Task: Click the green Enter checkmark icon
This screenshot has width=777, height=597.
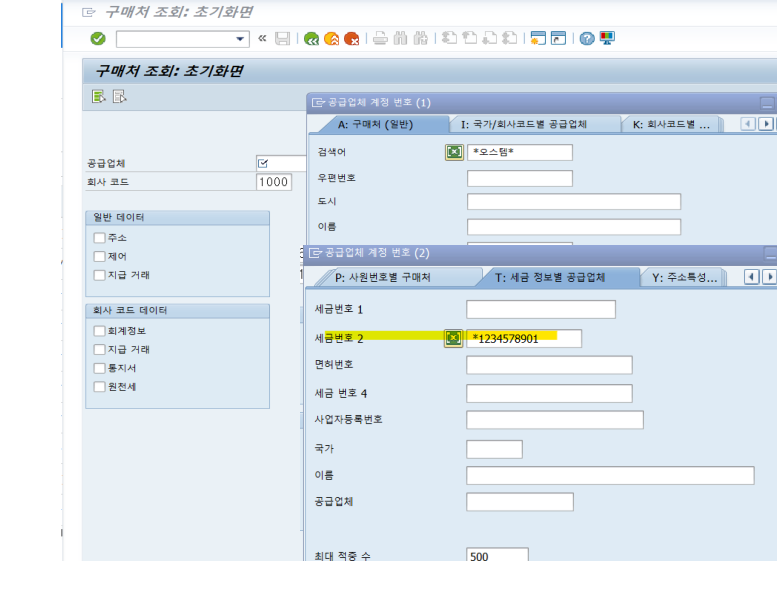Action: tap(98, 39)
